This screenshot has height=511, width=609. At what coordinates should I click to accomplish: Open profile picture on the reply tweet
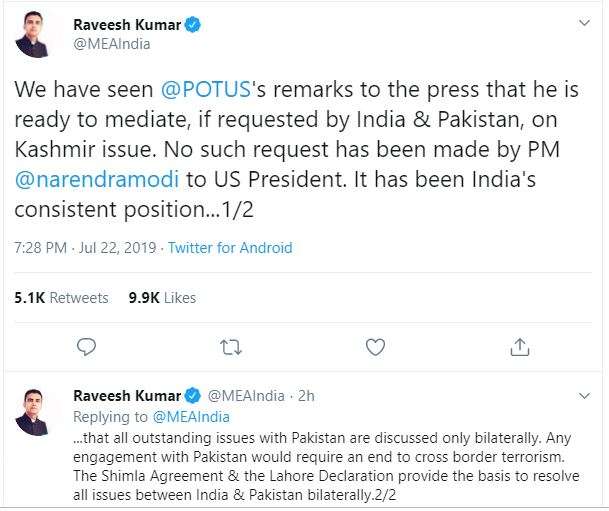pyautogui.click(x=33, y=412)
